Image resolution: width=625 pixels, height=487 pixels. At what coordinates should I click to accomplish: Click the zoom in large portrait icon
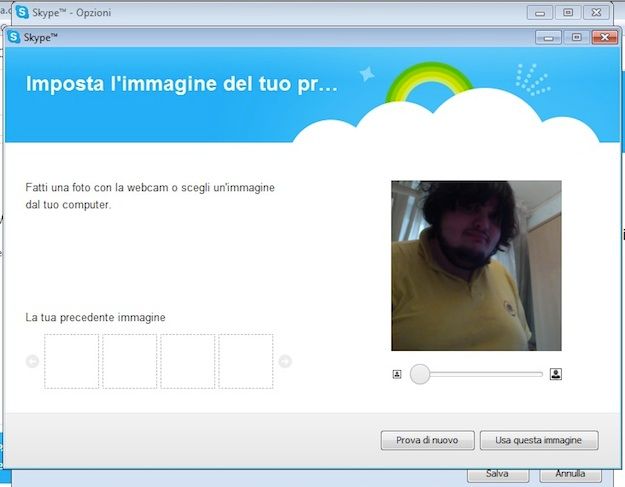coord(556,374)
